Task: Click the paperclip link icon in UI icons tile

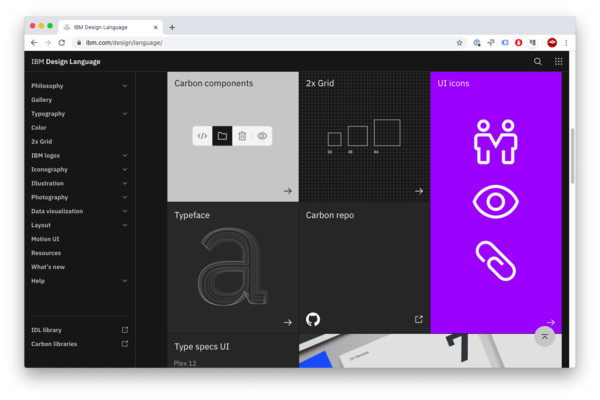Action: point(496,261)
